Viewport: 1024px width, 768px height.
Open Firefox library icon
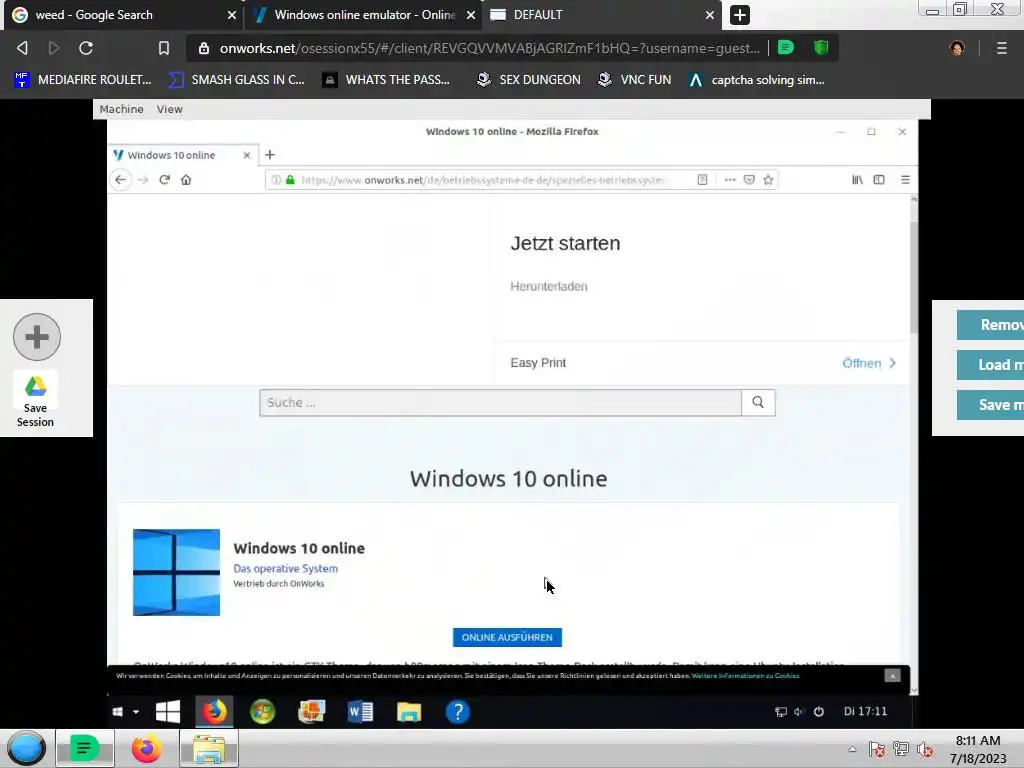point(857,180)
